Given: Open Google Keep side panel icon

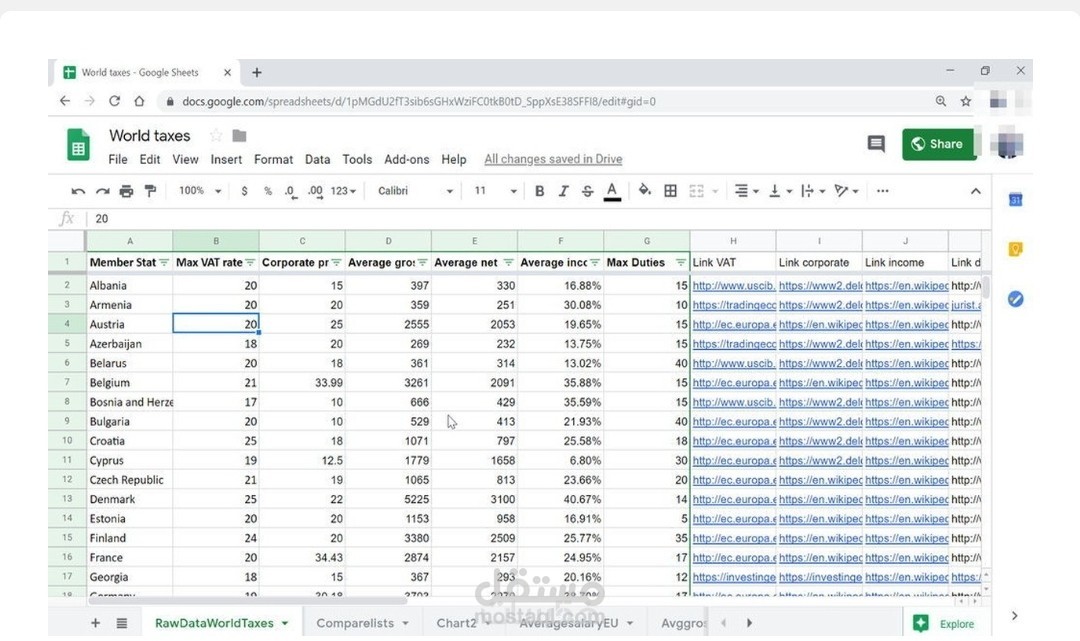Looking at the screenshot, I should (1015, 249).
